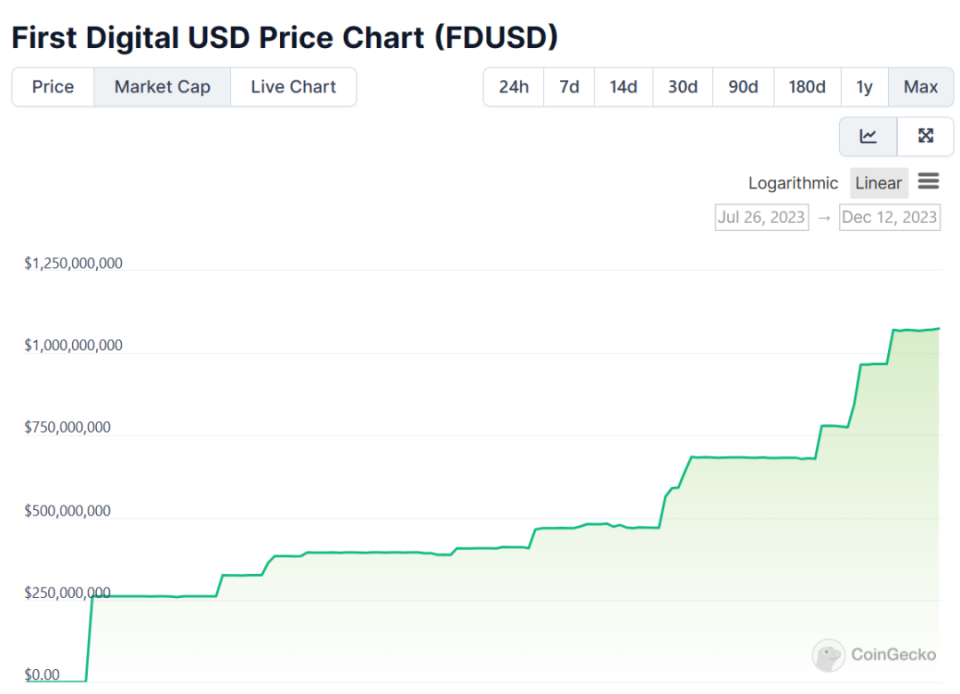Click the chart's latest data point
Image resolution: width=960 pixels, height=694 pixels.
(x=938, y=328)
